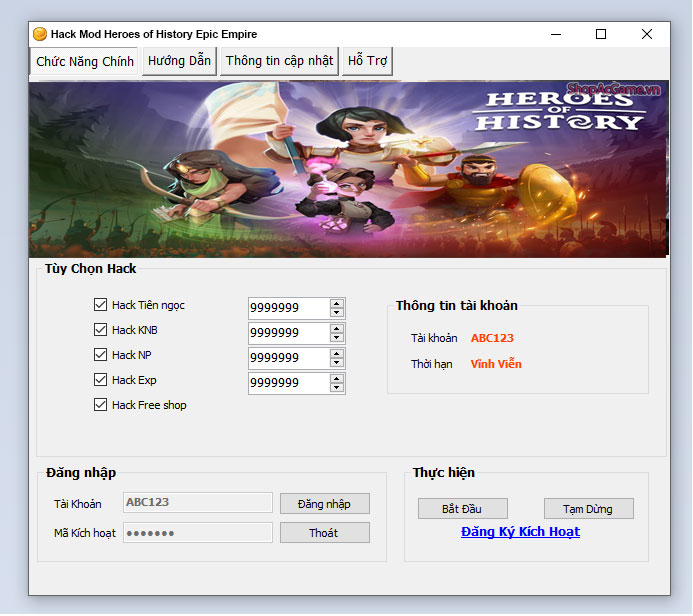The image size is (693, 616).
Task: Decrease the Hack Tiên ngọc value with down arrow
Action: click(337, 312)
